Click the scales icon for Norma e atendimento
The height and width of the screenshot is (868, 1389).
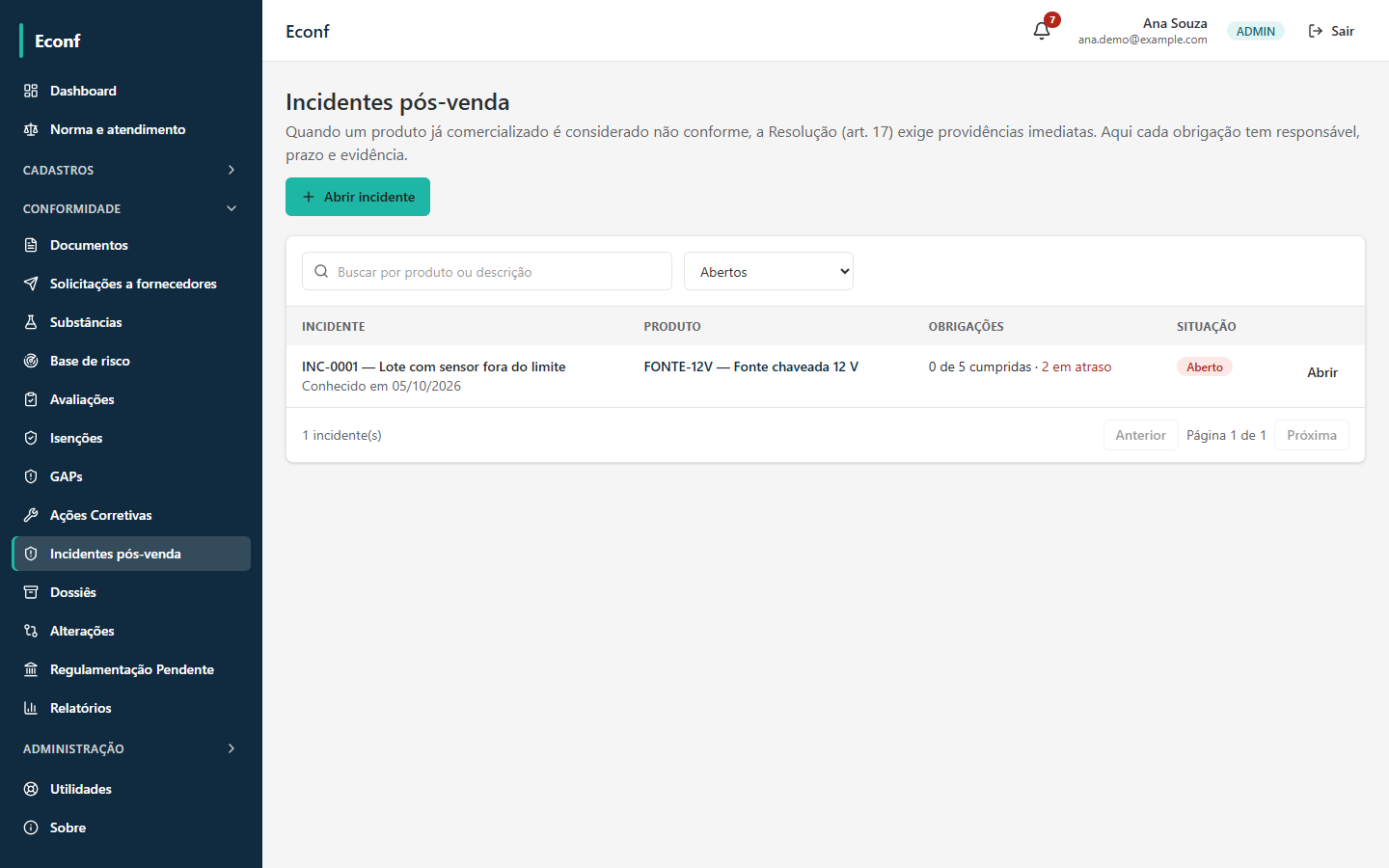tap(31, 129)
